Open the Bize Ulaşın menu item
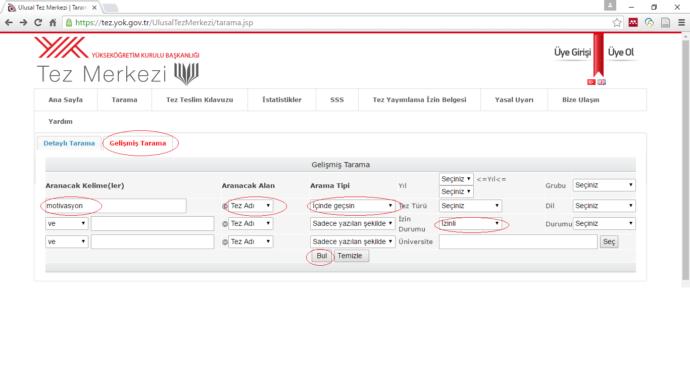This screenshot has width=690, height=388. click(x=580, y=100)
